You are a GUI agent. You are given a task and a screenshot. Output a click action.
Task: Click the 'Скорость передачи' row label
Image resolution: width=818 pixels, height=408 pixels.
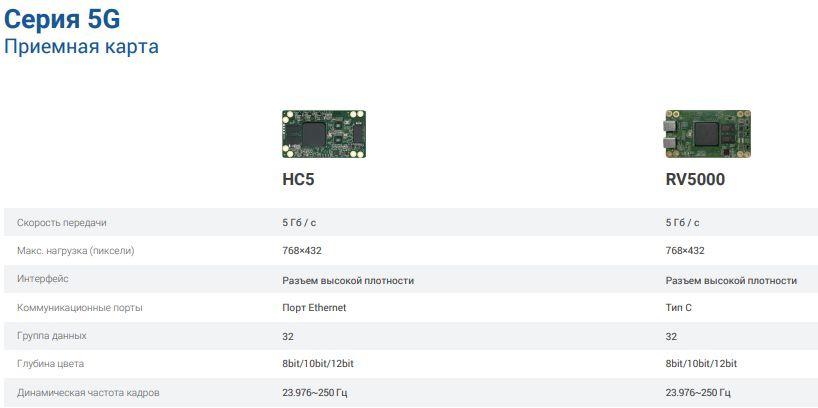[62, 223]
